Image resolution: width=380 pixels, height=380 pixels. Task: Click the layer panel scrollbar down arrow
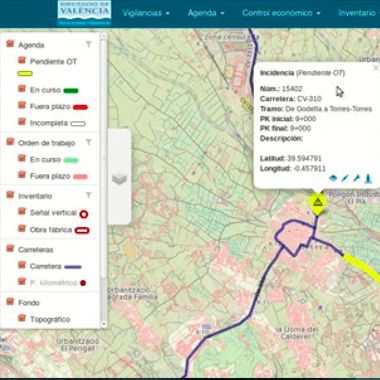(x=104, y=324)
